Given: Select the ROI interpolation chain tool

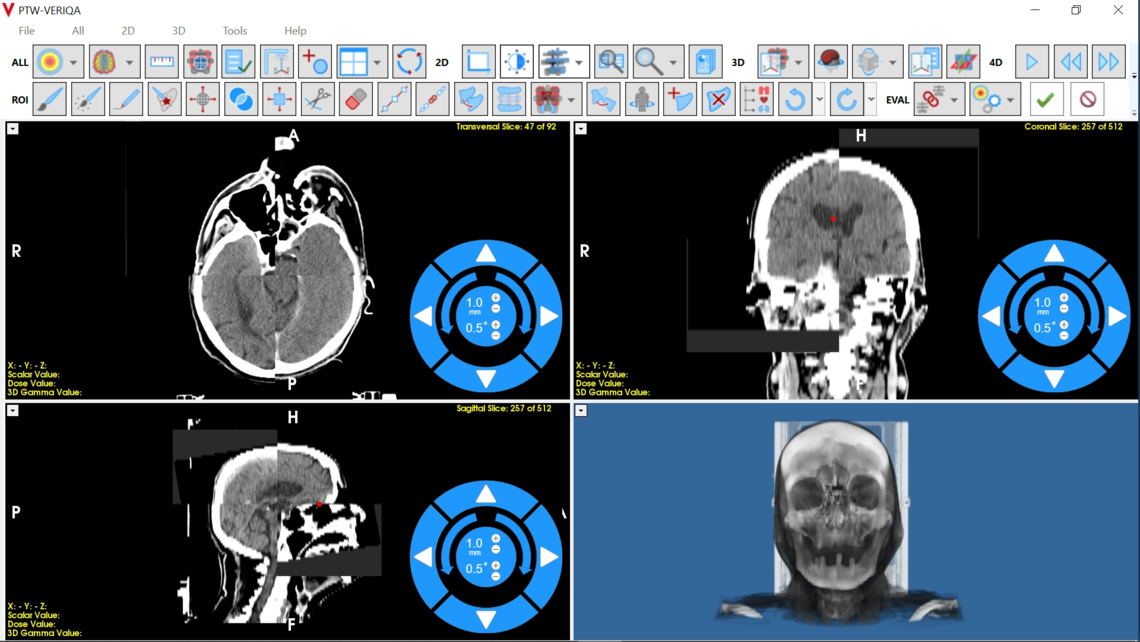Looking at the screenshot, I should coord(434,99).
